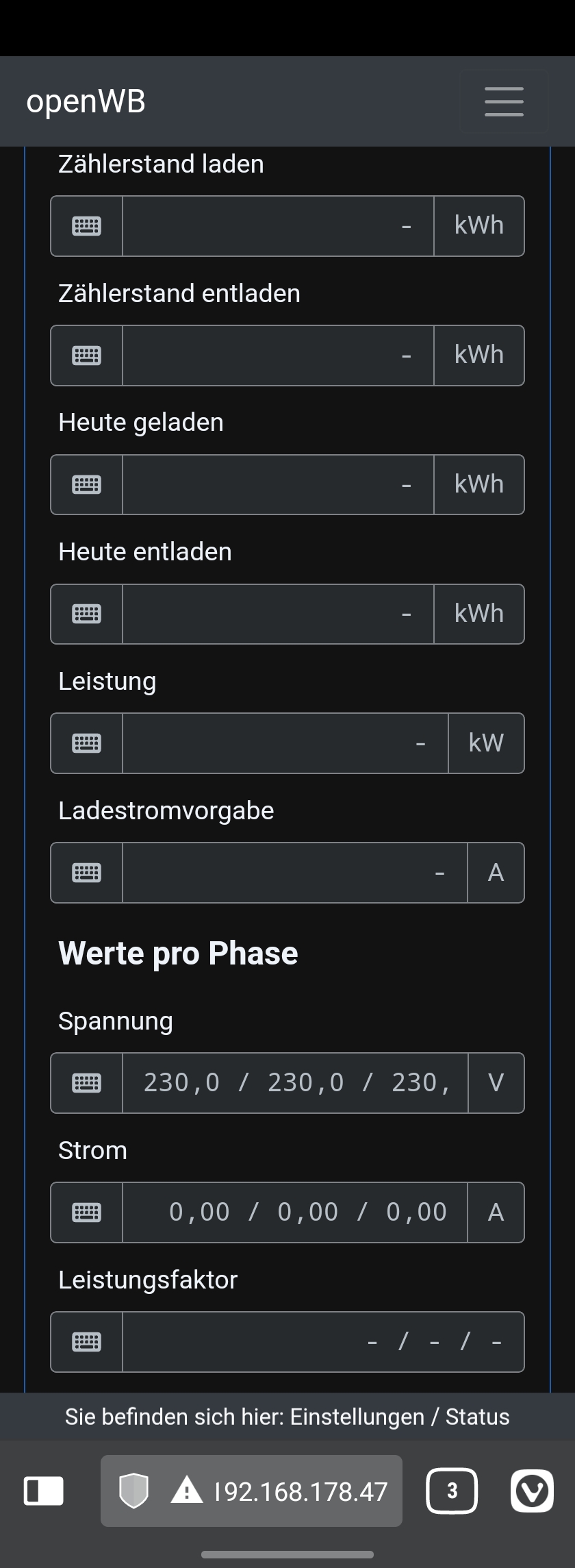The height and width of the screenshot is (1568, 575).
Task: Click keyboard icon beside Zählerstand laden
Action: tap(87, 226)
